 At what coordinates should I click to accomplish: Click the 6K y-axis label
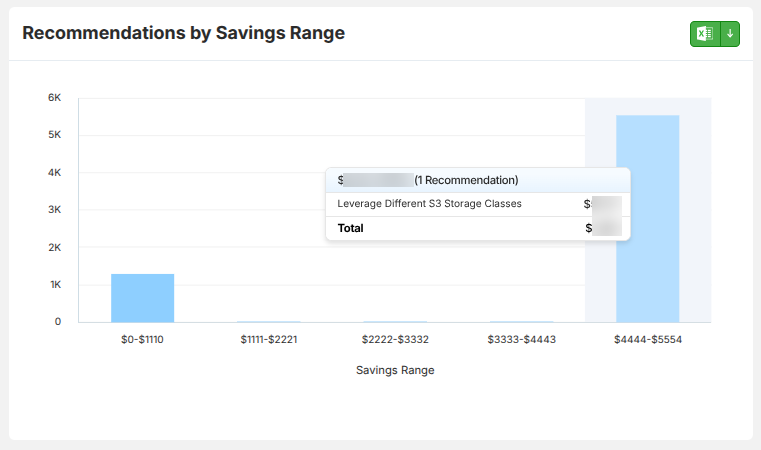click(54, 98)
